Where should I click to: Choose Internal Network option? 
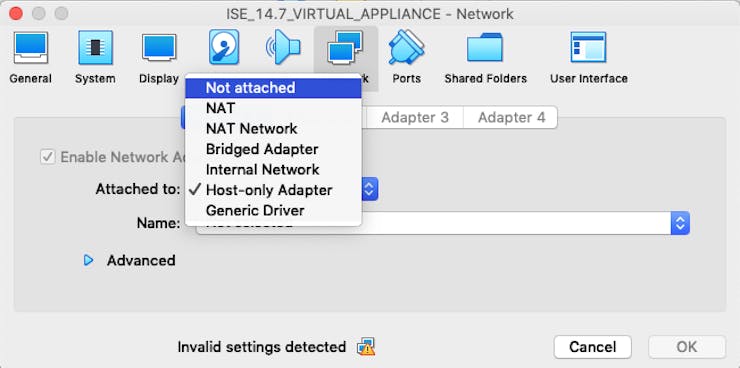point(273,169)
